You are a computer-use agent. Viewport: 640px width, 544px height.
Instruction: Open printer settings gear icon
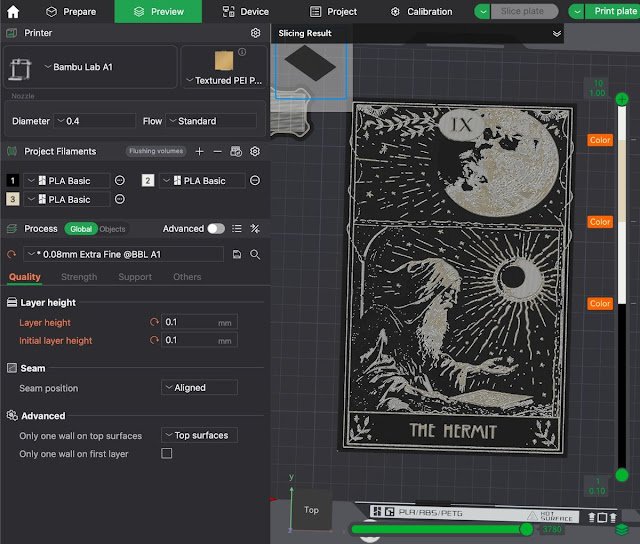pos(255,33)
